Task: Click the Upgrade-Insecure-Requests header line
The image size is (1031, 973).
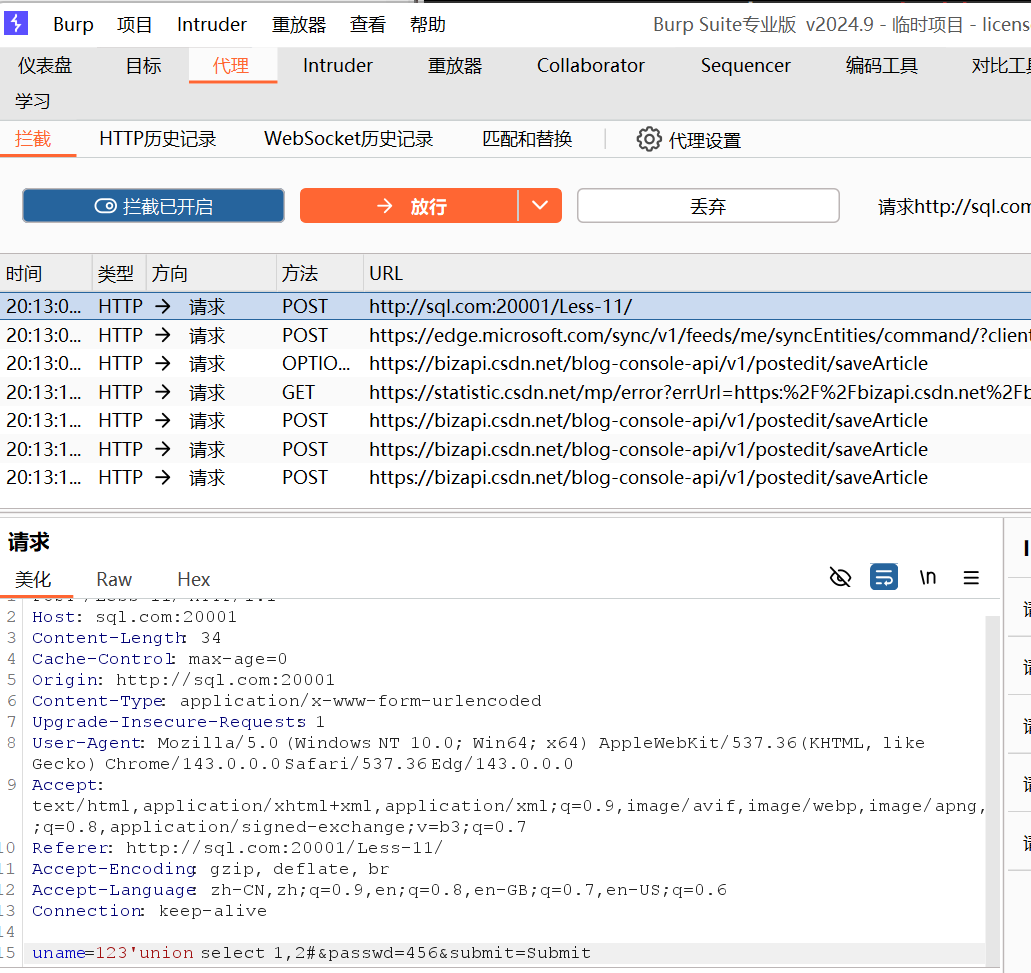Action: (x=178, y=722)
